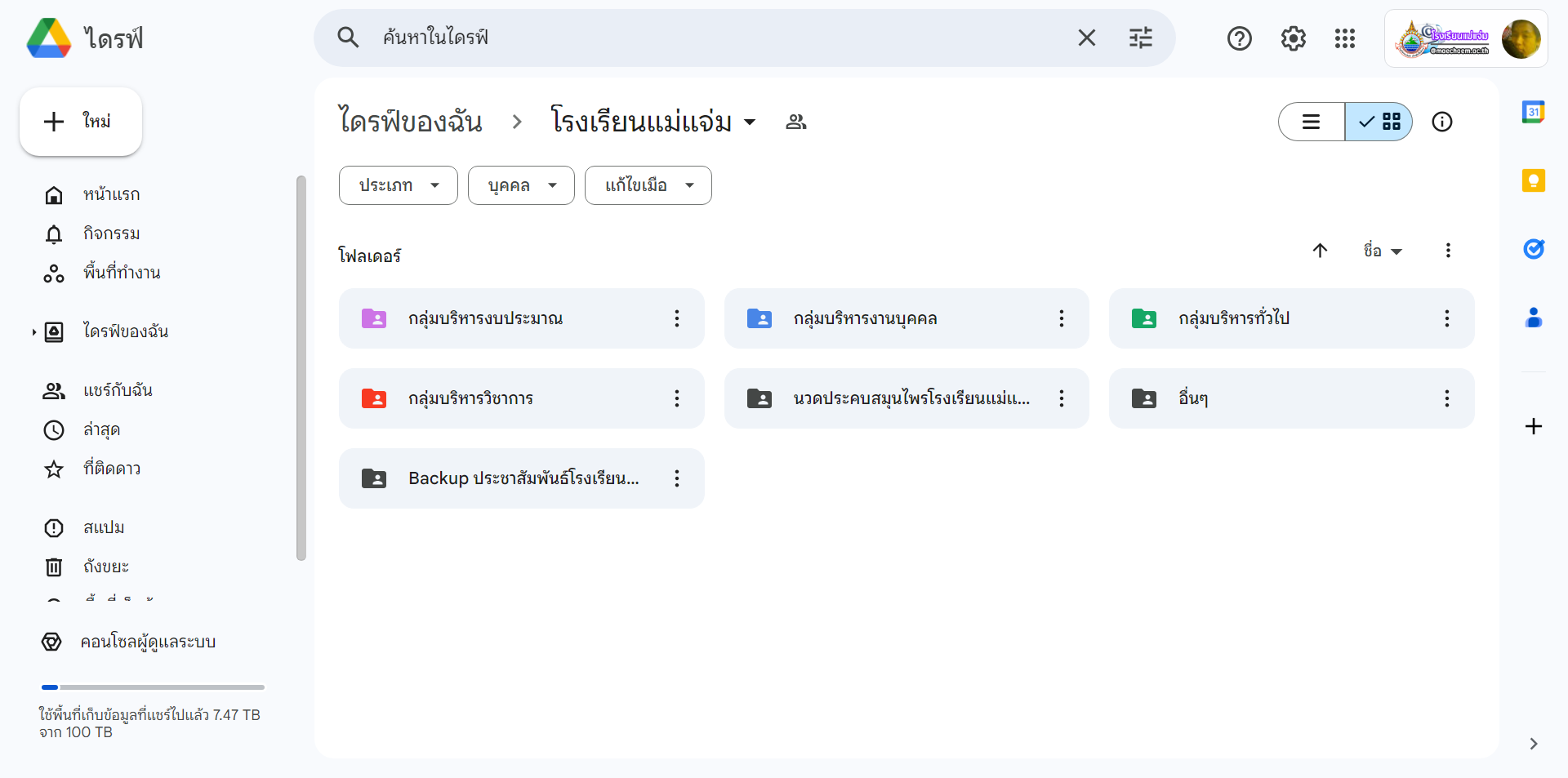
Task: Go to แชร์กับฉัน in sidebar
Action: pyautogui.click(x=118, y=391)
